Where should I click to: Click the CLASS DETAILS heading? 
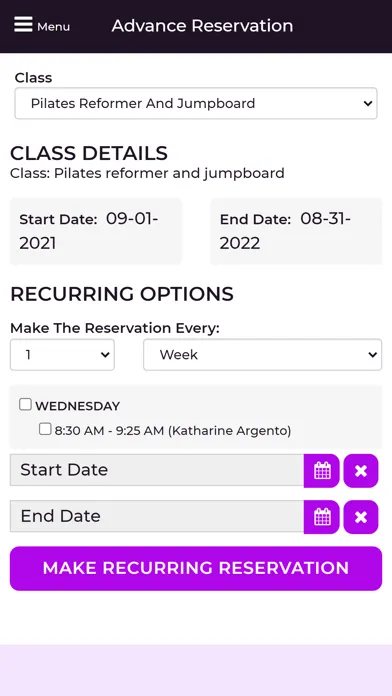[89, 154]
